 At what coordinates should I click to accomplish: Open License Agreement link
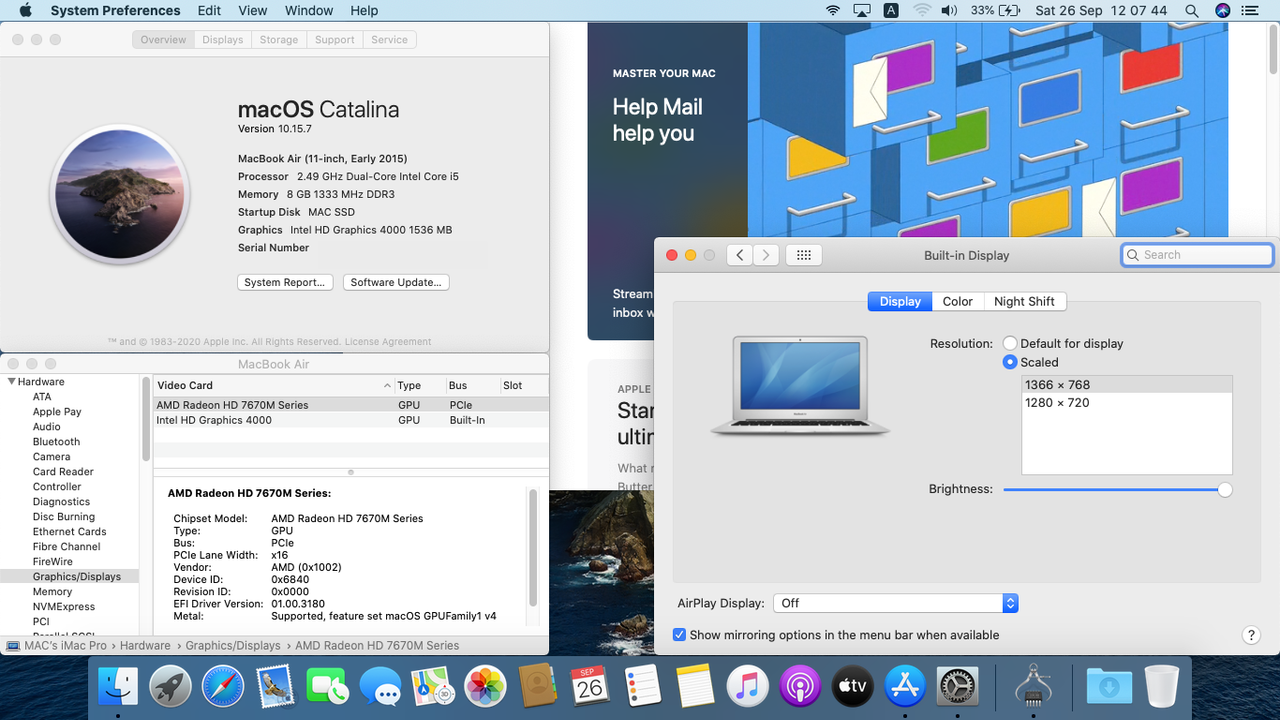tap(388, 342)
